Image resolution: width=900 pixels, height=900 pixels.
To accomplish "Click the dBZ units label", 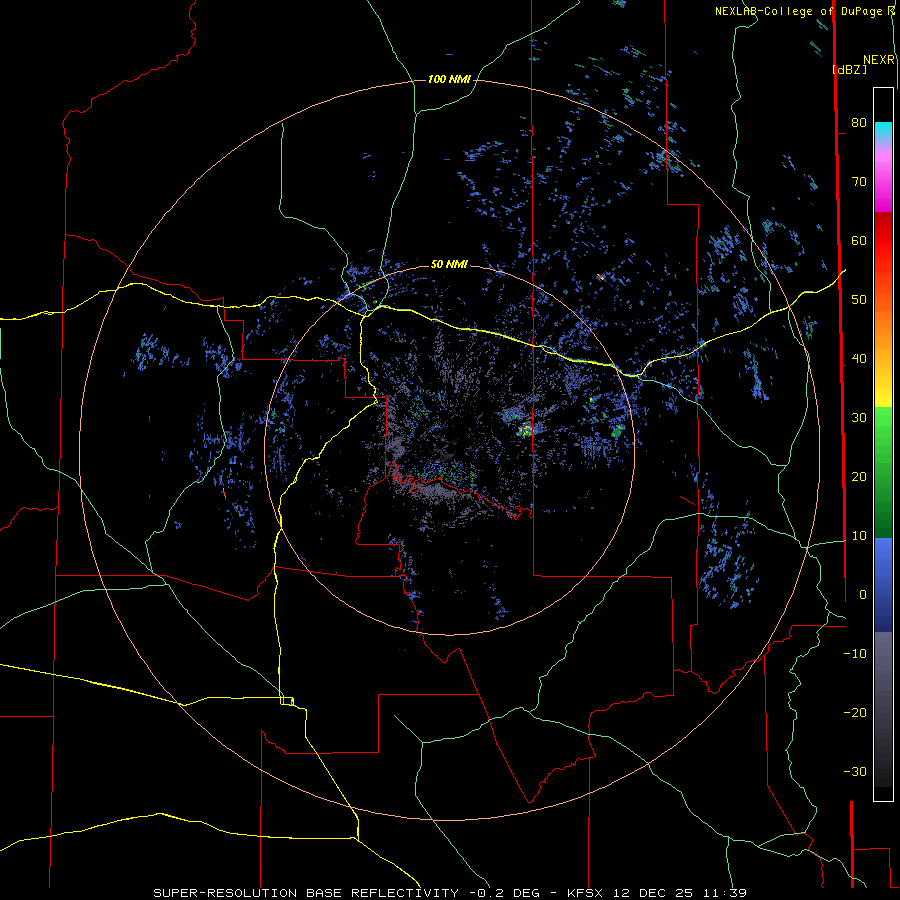I will [x=849, y=70].
